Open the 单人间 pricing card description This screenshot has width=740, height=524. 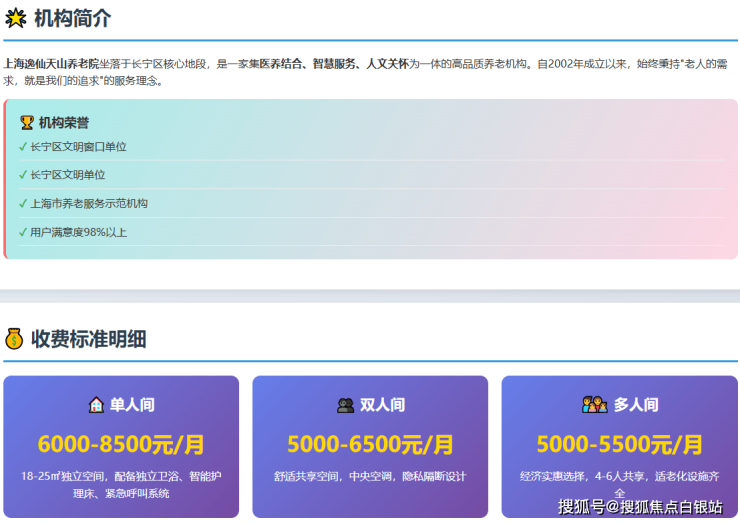[x=121, y=485]
